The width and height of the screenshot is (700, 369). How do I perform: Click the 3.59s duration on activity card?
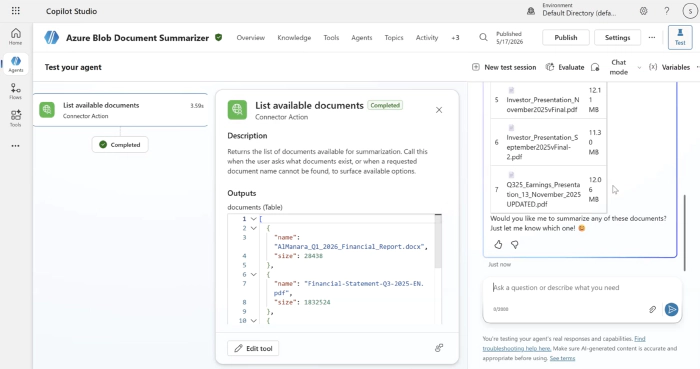197,106
